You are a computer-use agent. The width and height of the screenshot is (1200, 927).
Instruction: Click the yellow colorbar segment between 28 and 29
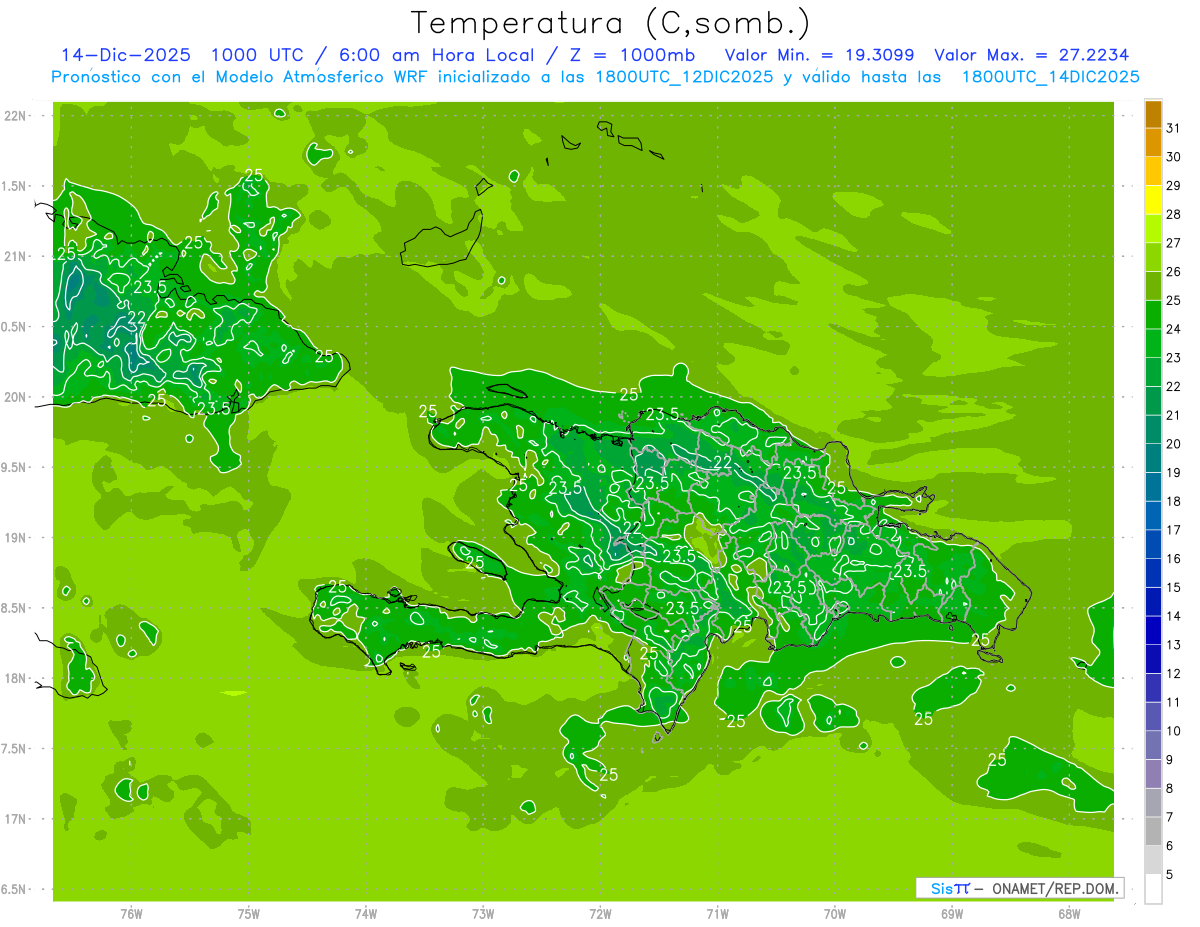click(x=1153, y=199)
